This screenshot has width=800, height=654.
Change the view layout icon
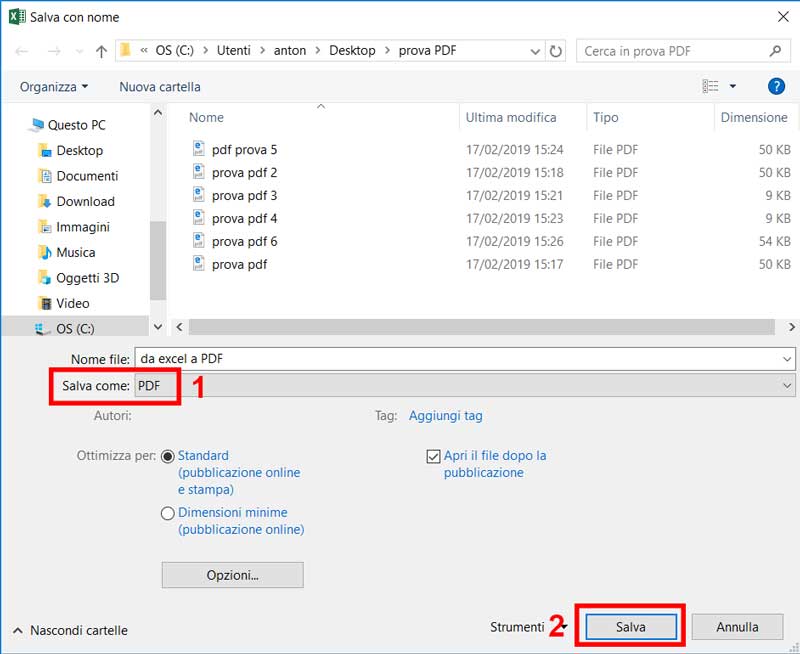710,86
